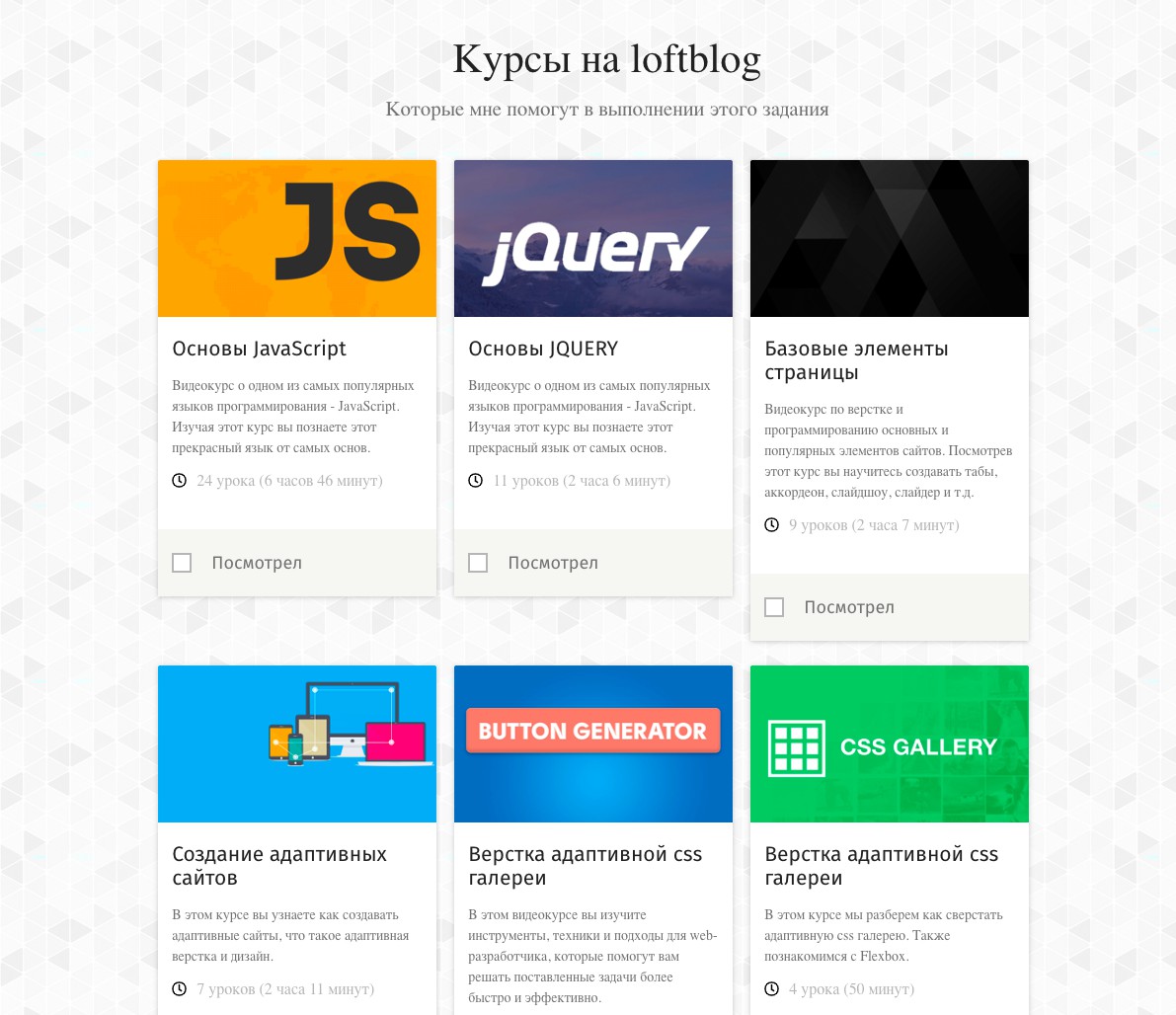Open the Button Generator thumbnail
1176x1015 pixels.
[593, 744]
